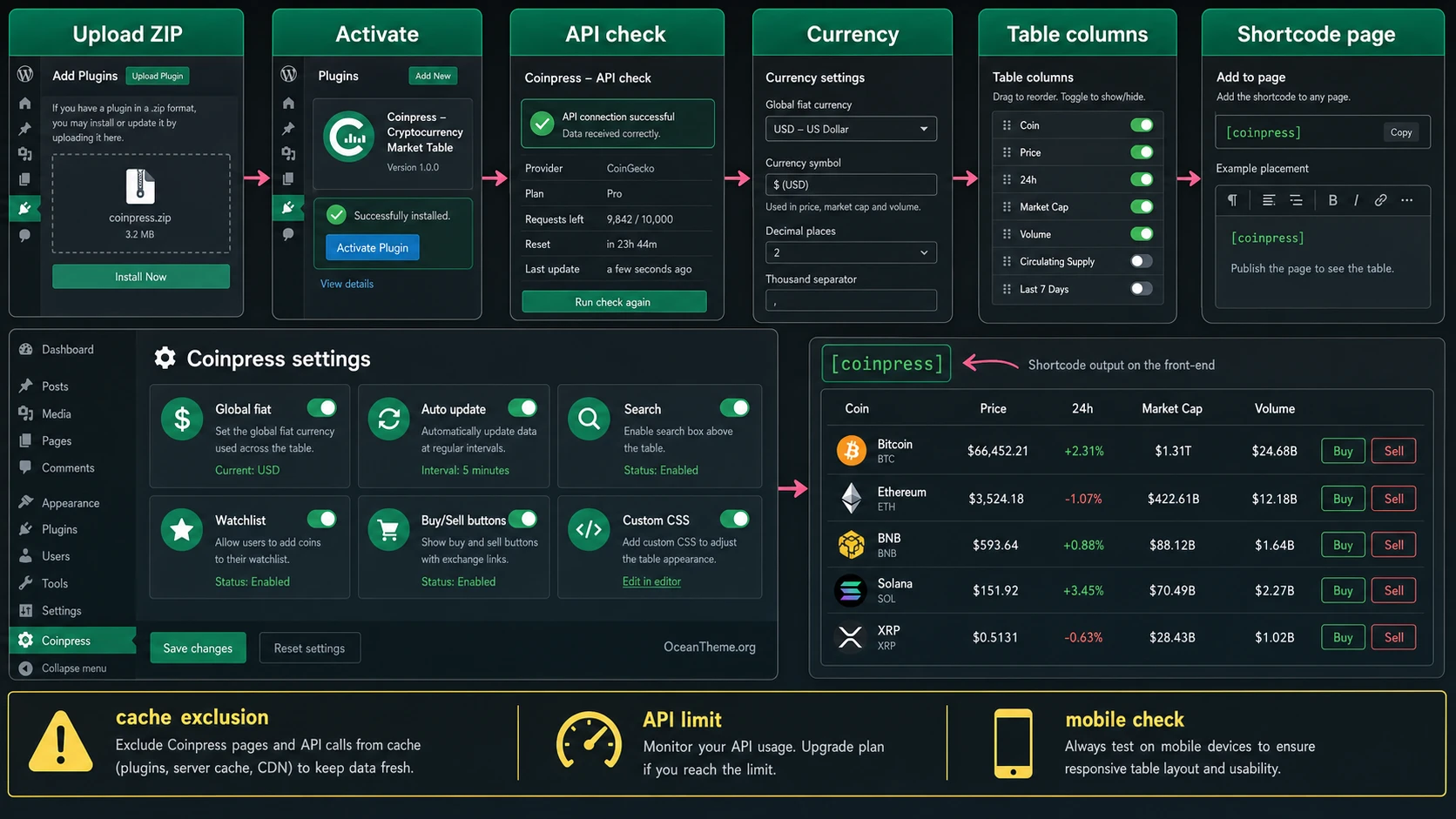Enable the Circulating Supply column
This screenshot has width=1456, height=819.
coord(1142,261)
